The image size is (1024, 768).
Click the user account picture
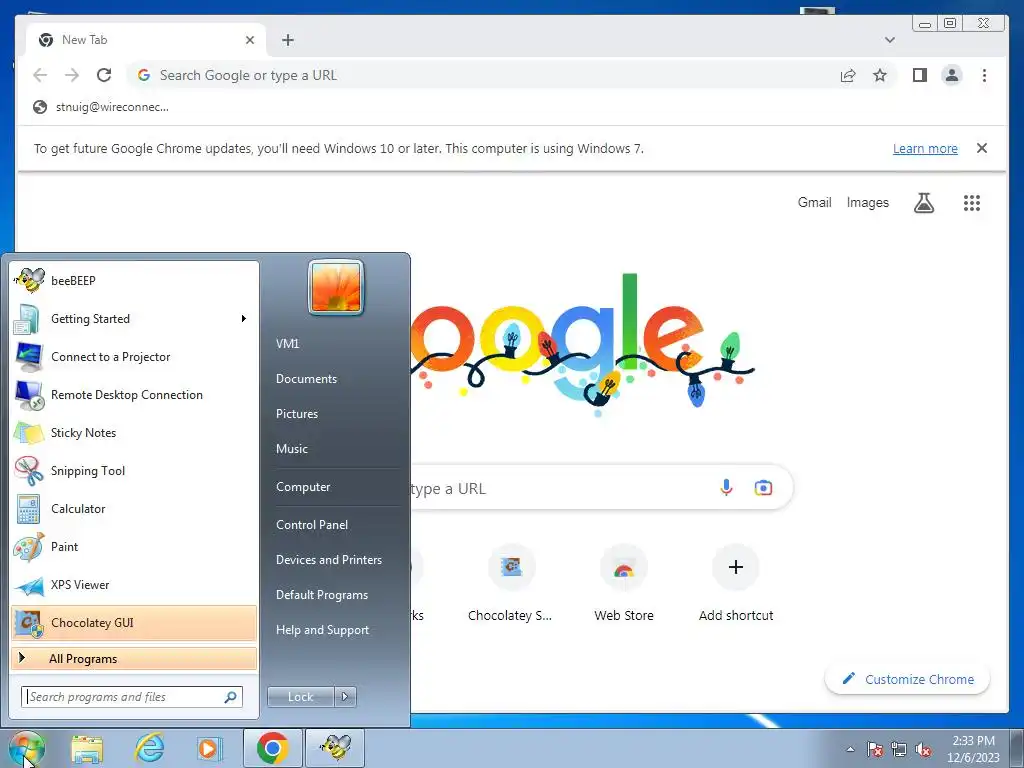tap(336, 287)
